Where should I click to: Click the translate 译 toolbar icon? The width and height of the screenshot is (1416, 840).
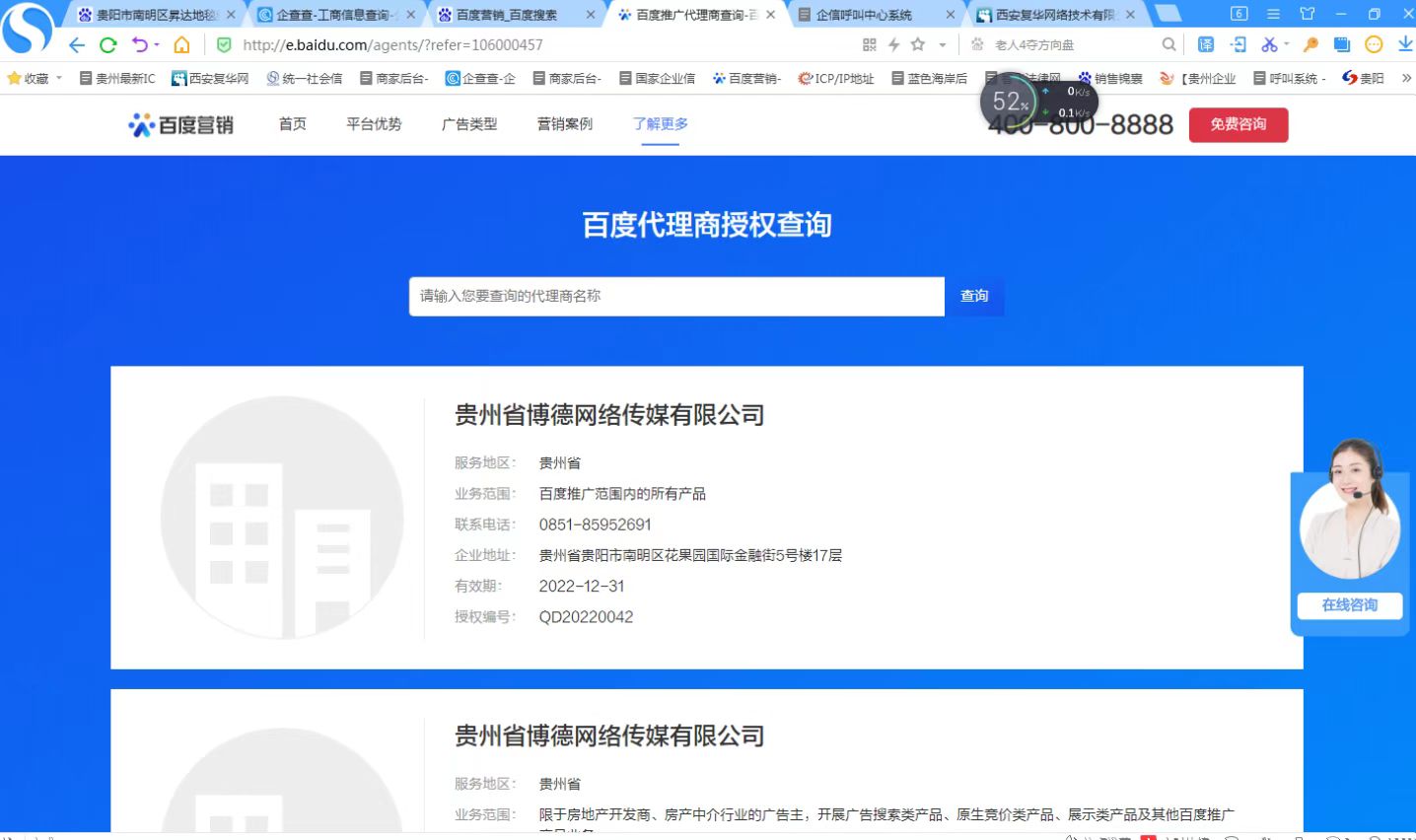[x=1206, y=44]
